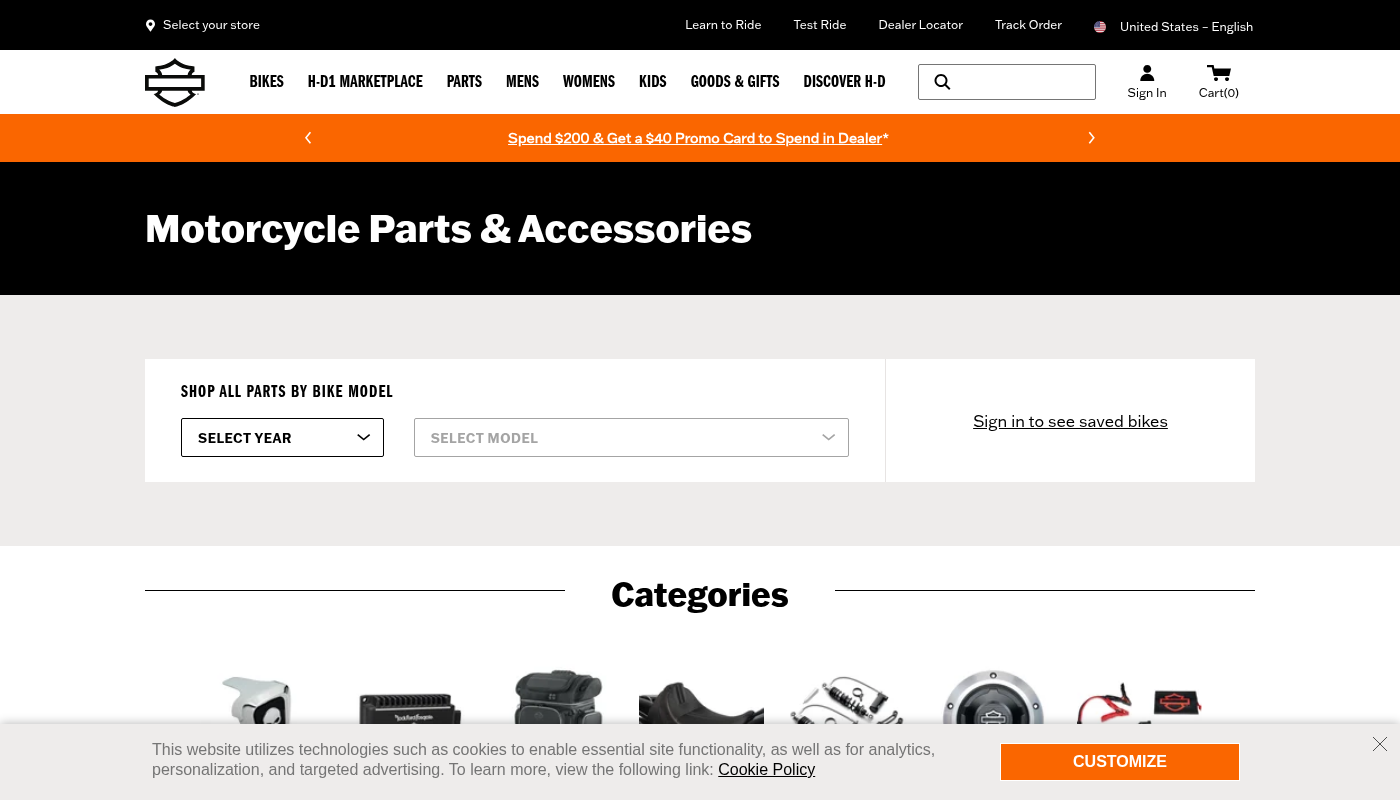Click the magnifying glass search icon

942,82
